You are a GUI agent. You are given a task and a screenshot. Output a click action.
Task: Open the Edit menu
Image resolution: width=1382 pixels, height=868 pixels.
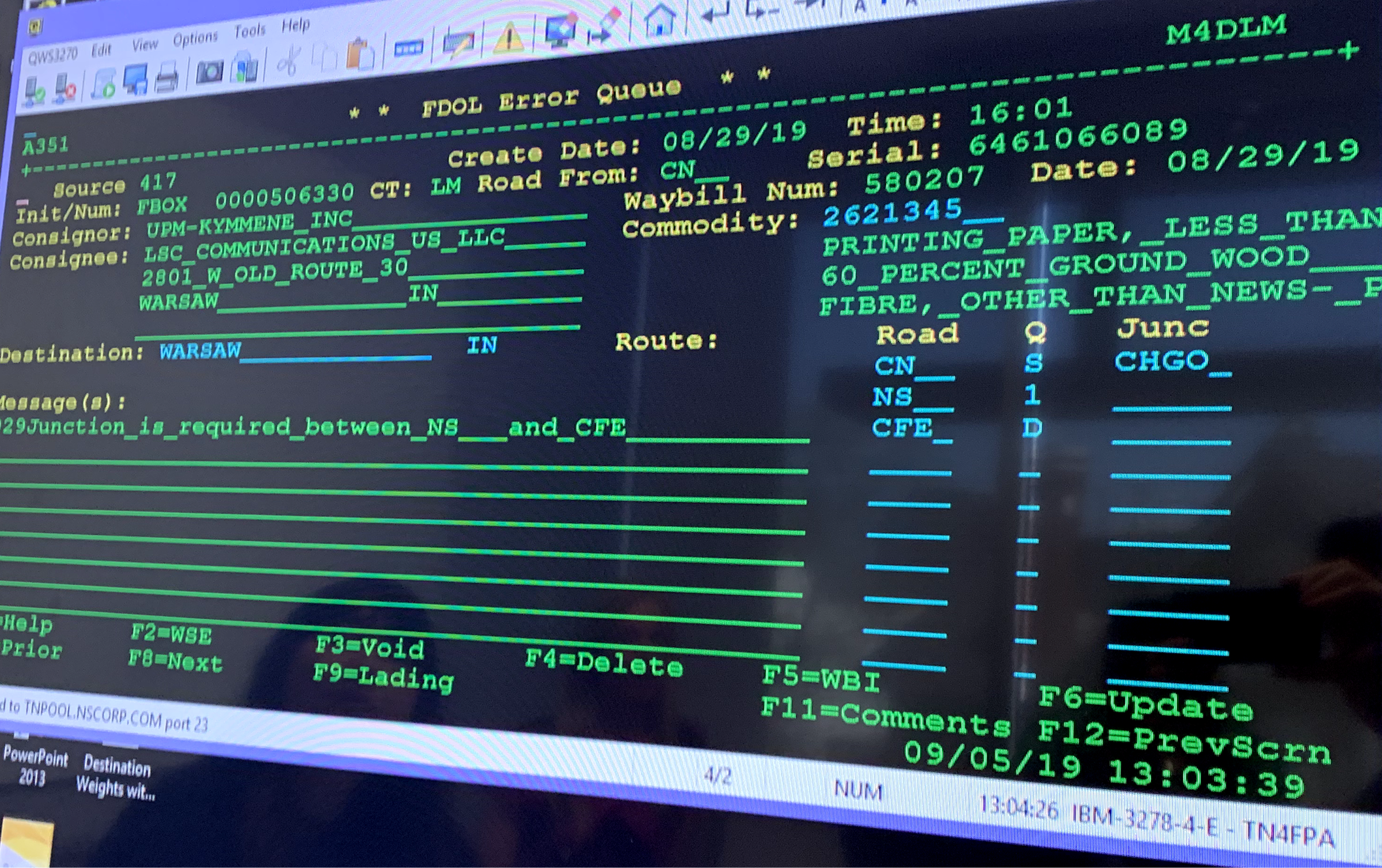click(101, 50)
